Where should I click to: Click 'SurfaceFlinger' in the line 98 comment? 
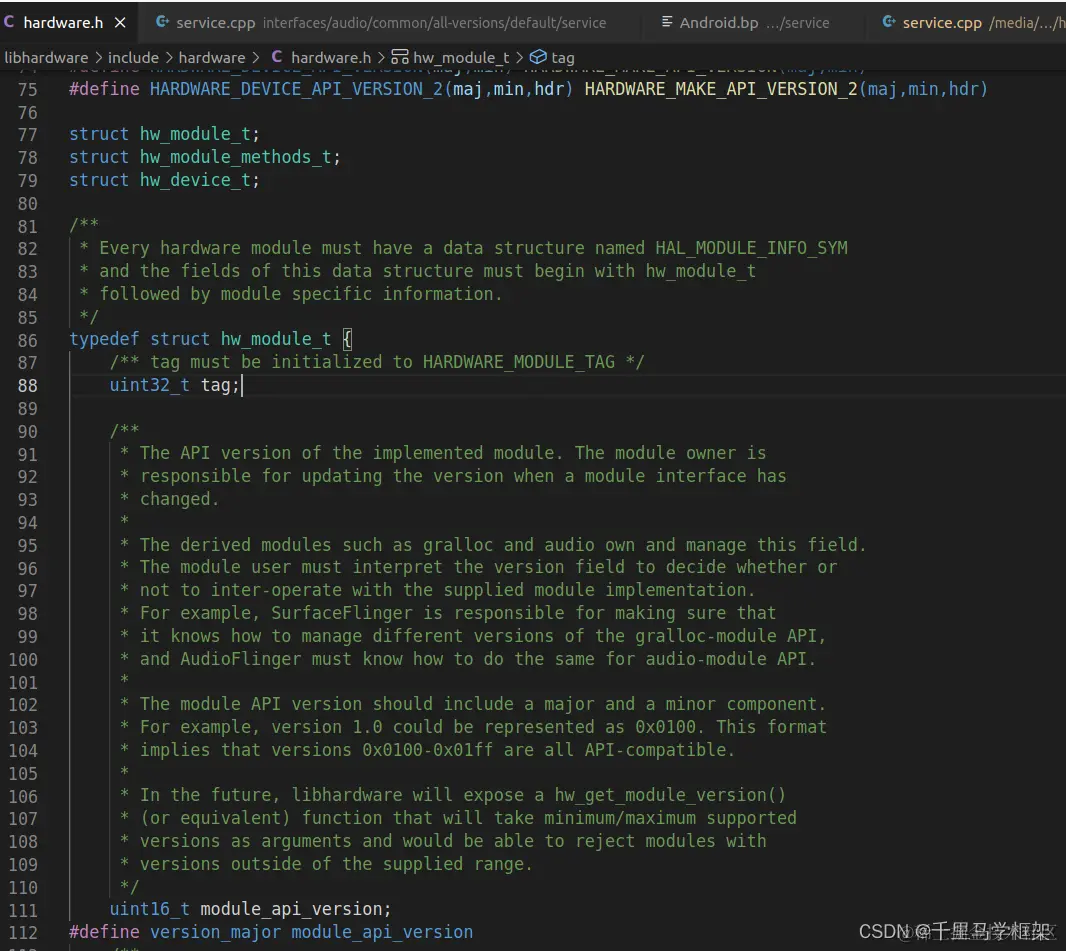(342, 613)
